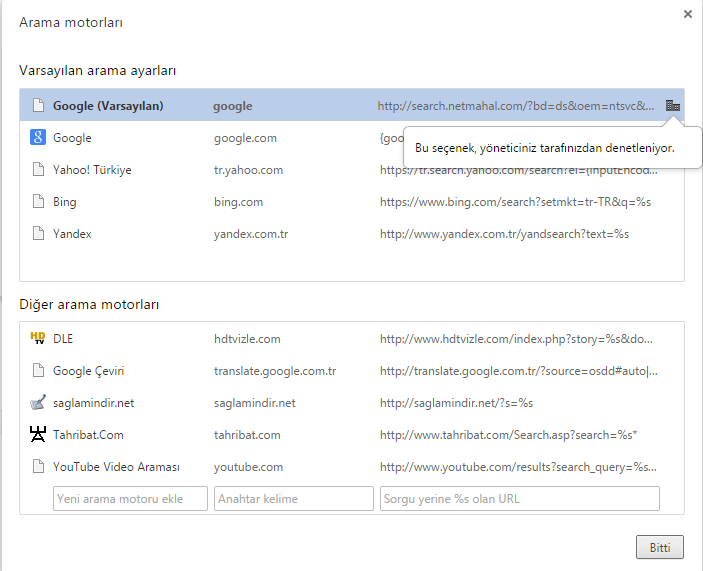Focus the Sorgu yerine %s olan URL field
Viewport: 703px width, 571px height.
click(520, 498)
